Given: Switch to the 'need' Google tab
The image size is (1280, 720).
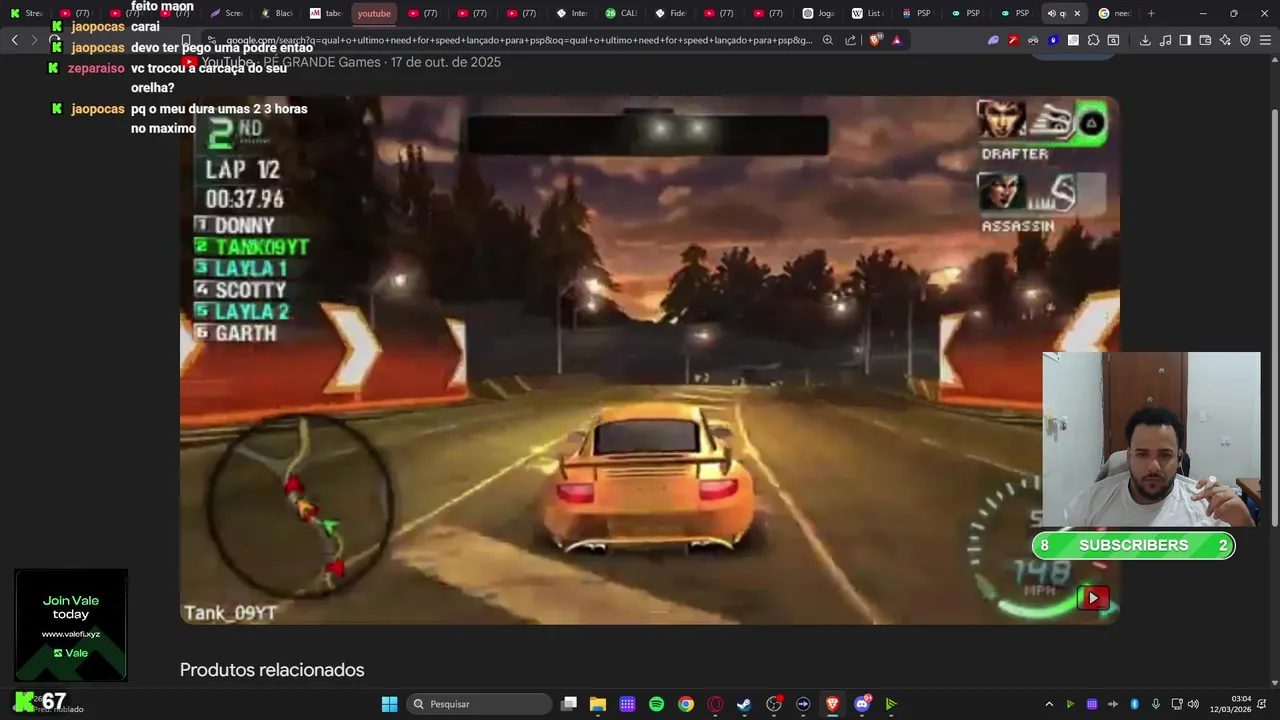Looking at the screenshot, I should (x=1116, y=13).
